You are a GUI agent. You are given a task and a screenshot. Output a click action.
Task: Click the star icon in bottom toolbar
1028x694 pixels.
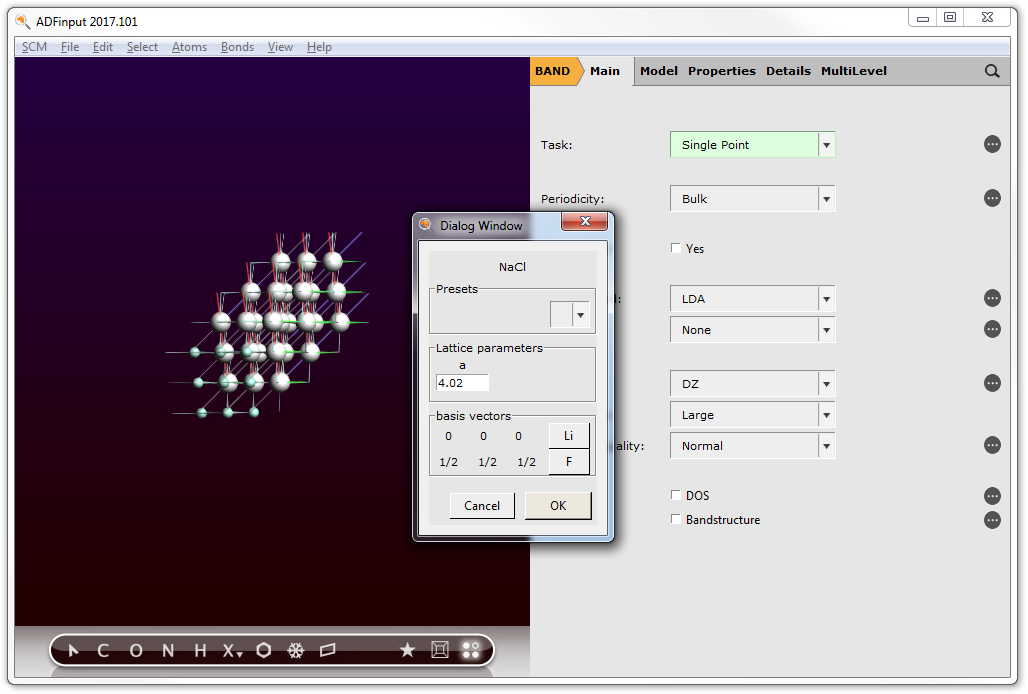click(x=407, y=651)
